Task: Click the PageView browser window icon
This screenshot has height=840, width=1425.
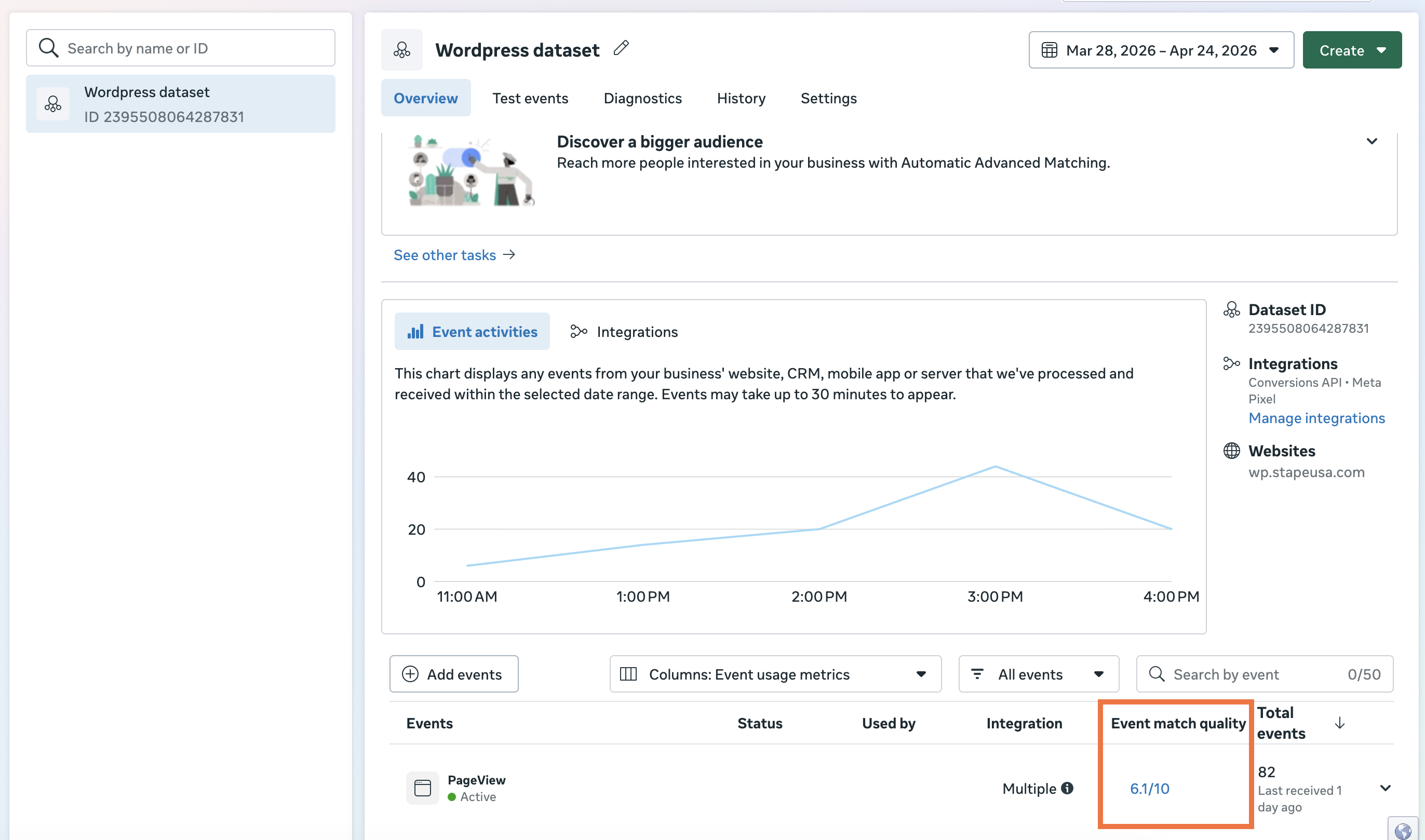Action: click(422, 788)
